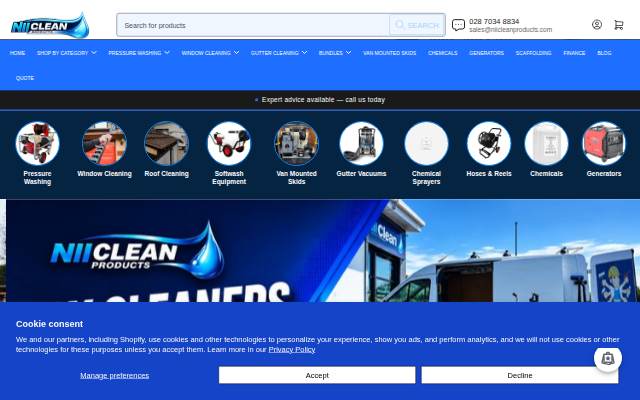
Task: Select the Pressure Washing category circle
Action: (37, 144)
